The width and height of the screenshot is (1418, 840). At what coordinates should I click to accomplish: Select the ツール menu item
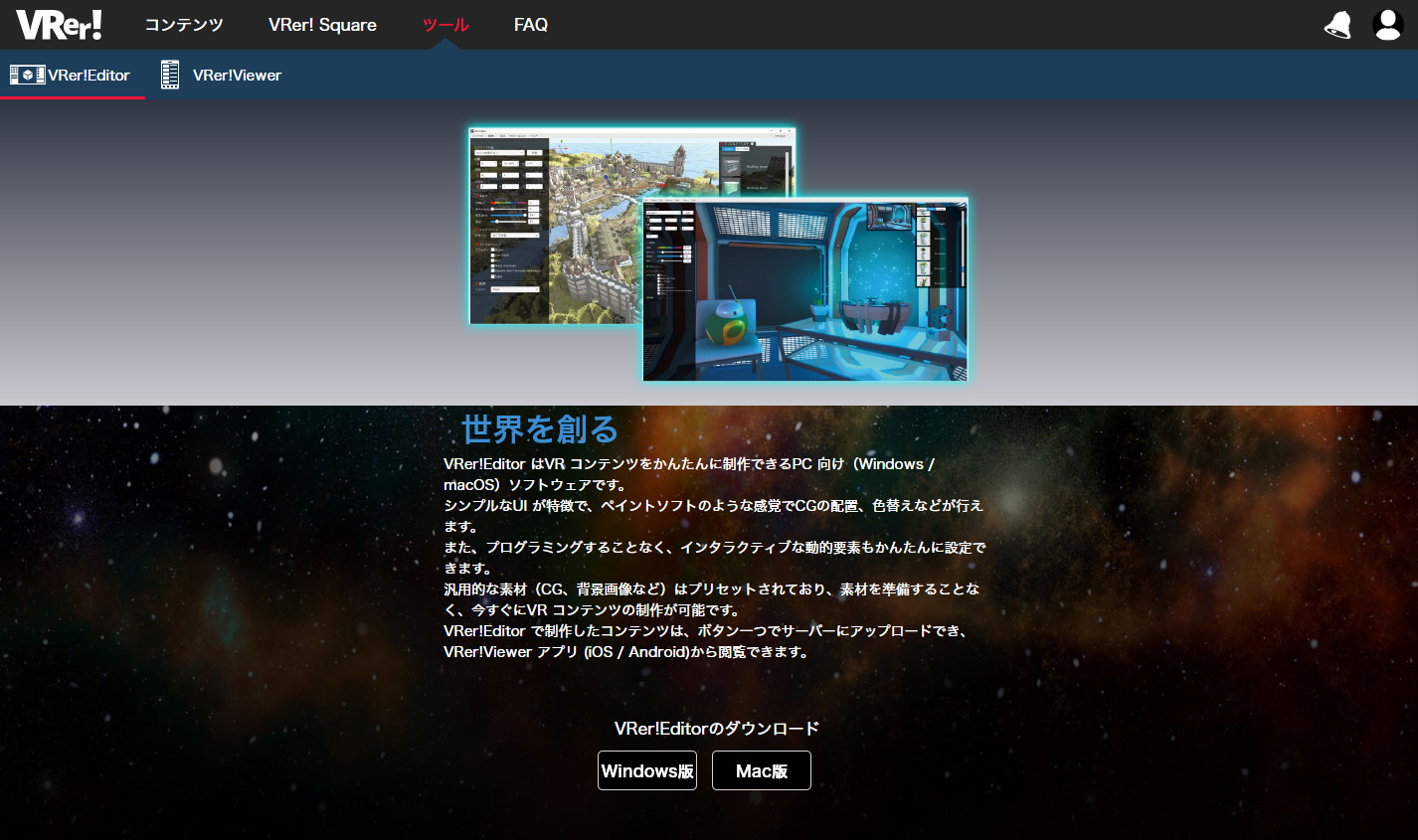445,25
